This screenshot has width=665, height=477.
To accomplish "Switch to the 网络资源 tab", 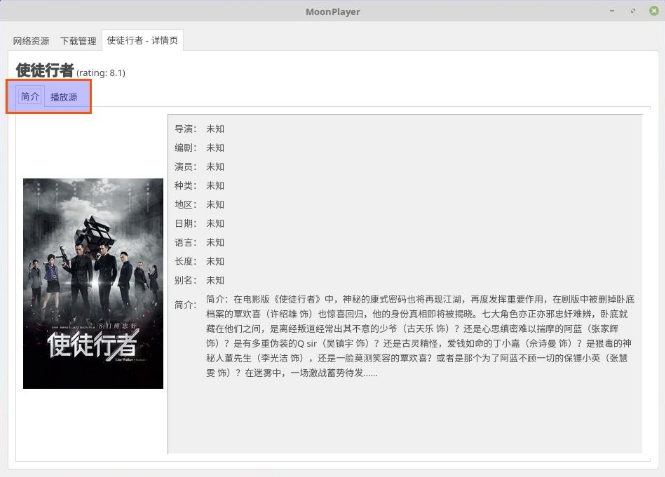I will [x=31, y=41].
